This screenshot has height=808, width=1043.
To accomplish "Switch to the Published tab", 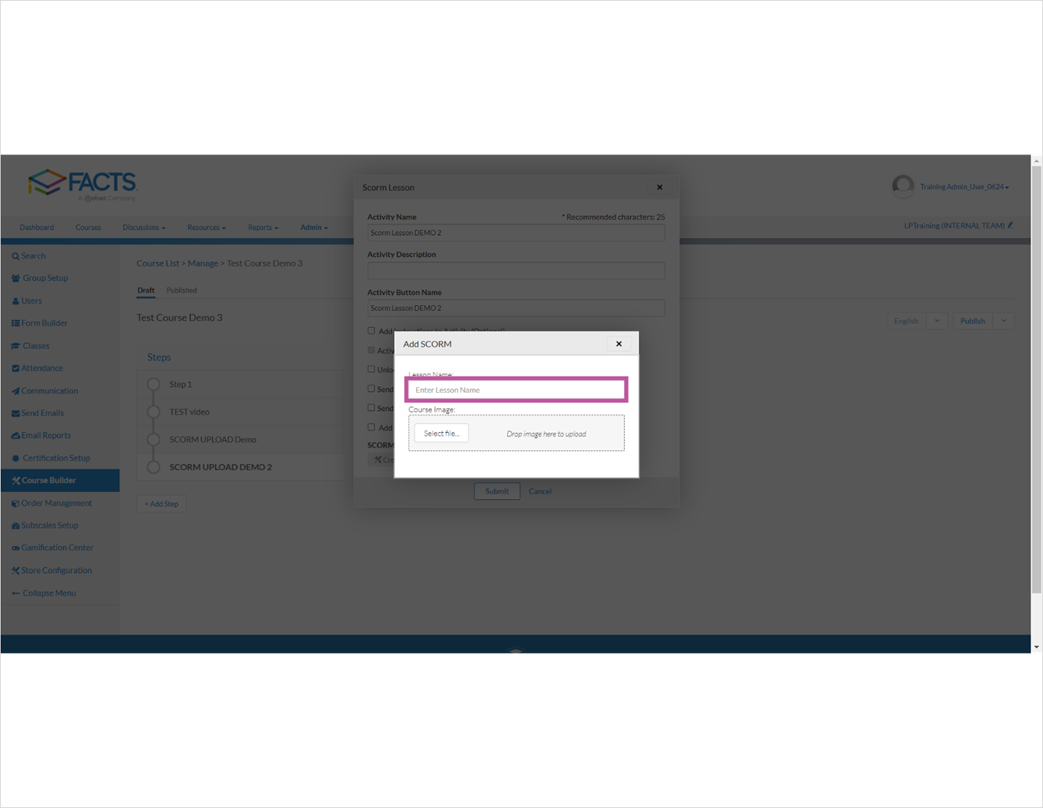I will (181, 290).
